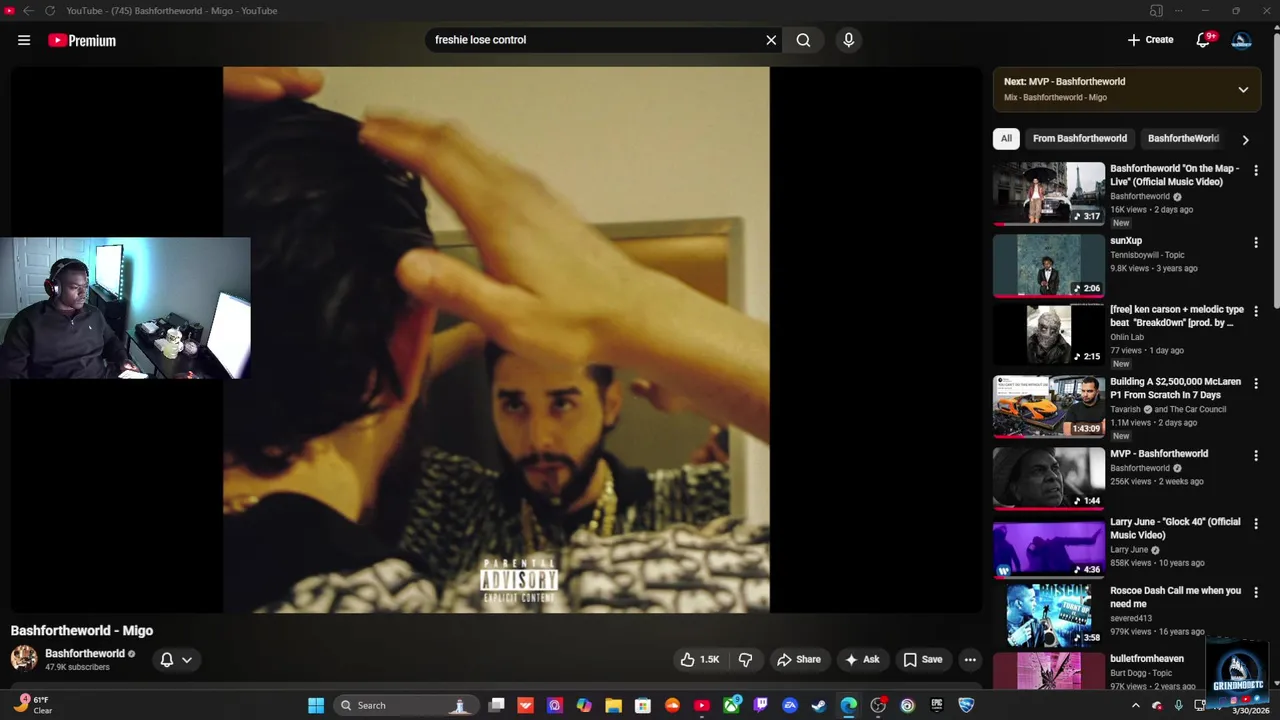Open more actions three-dot menu under video
Image resolution: width=1280 pixels, height=720 pixels.
pyautogui.click(x=969, y=659)
